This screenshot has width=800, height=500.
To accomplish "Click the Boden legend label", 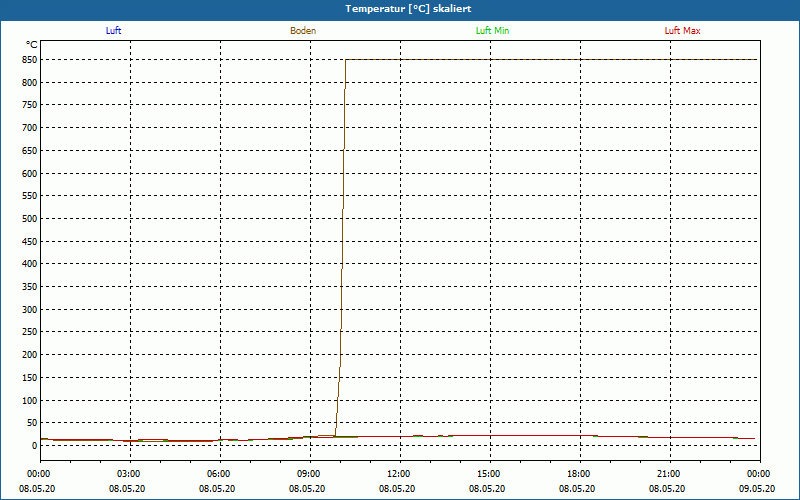I will 303,31.
